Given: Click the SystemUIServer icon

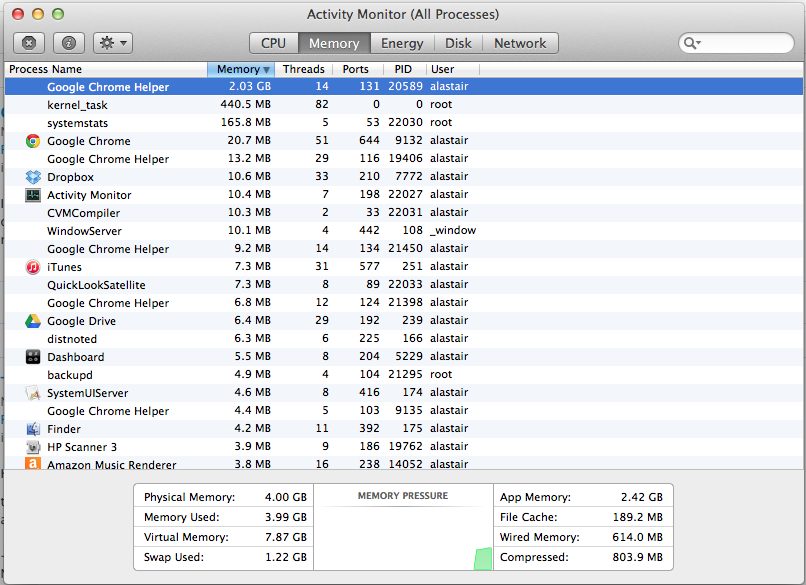Looking at the screenshot, I should tap(33, 393).
